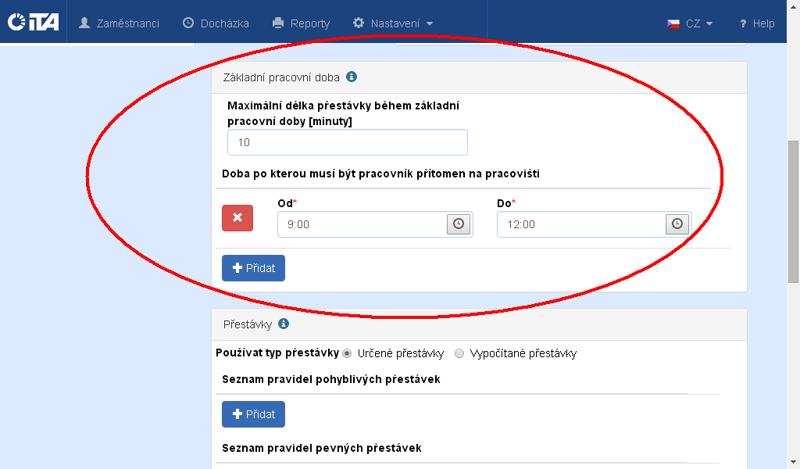Open Reporty from the navigation bar
This screenshot has height=469, width=800.
point(301,22)
